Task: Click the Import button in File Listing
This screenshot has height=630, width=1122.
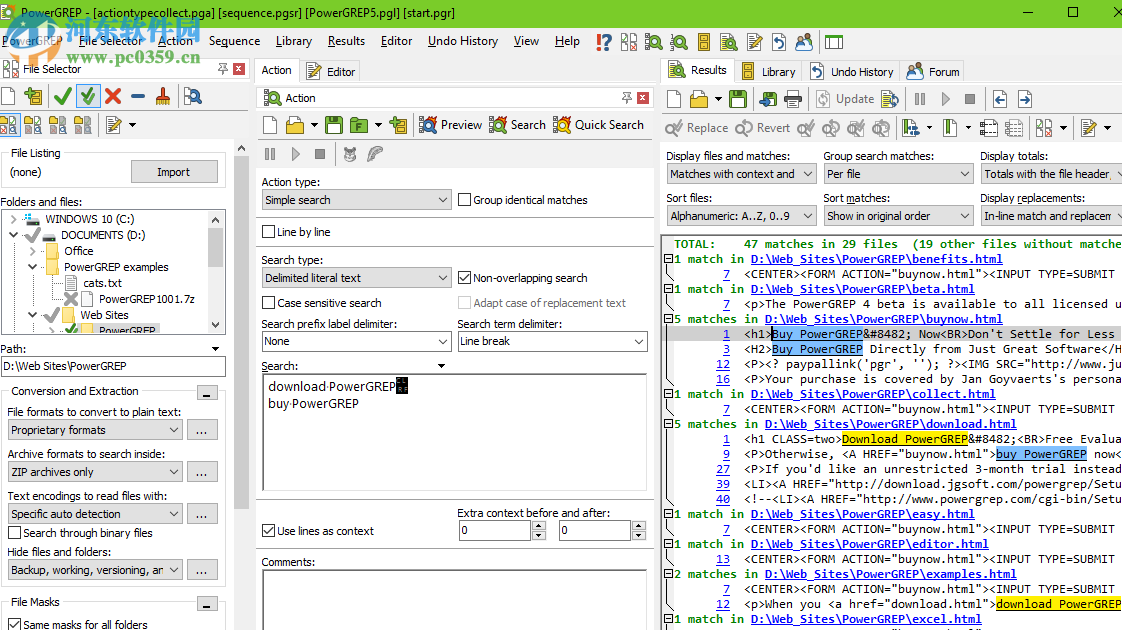Action: 174,171
